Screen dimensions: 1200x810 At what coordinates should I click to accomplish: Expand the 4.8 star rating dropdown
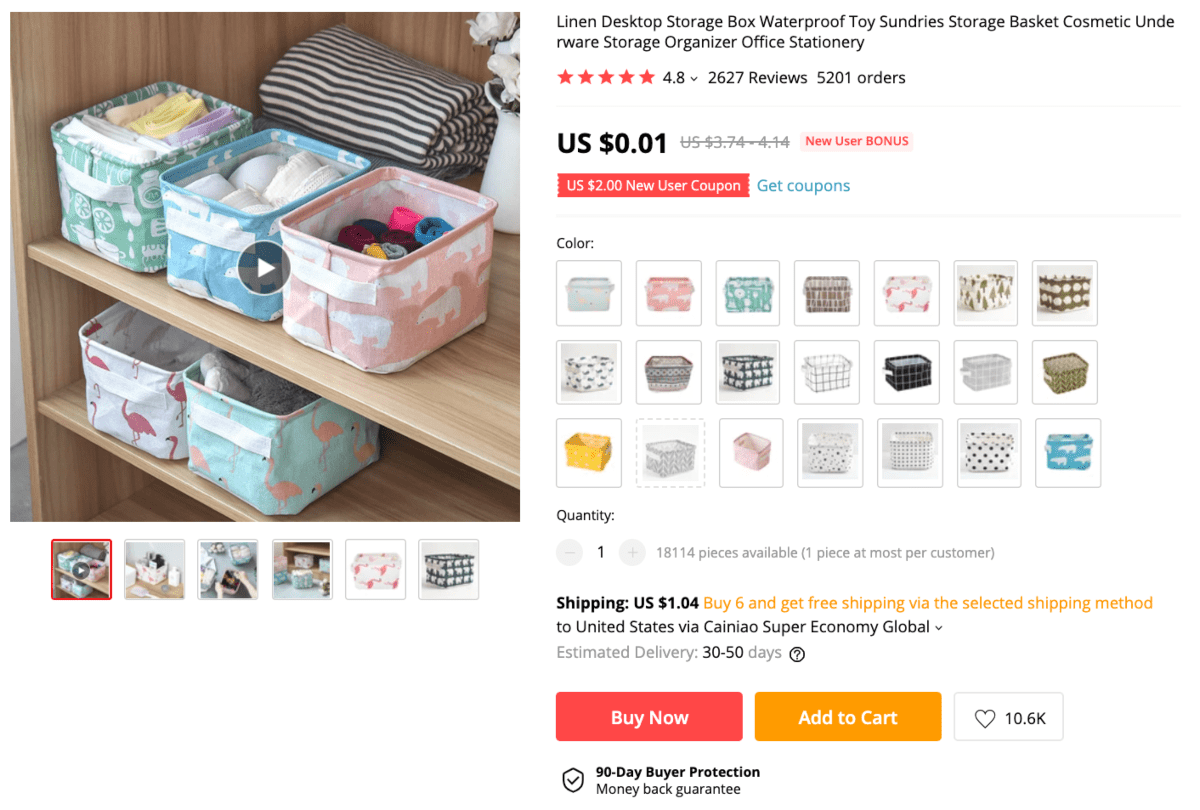tap(694, 79)
